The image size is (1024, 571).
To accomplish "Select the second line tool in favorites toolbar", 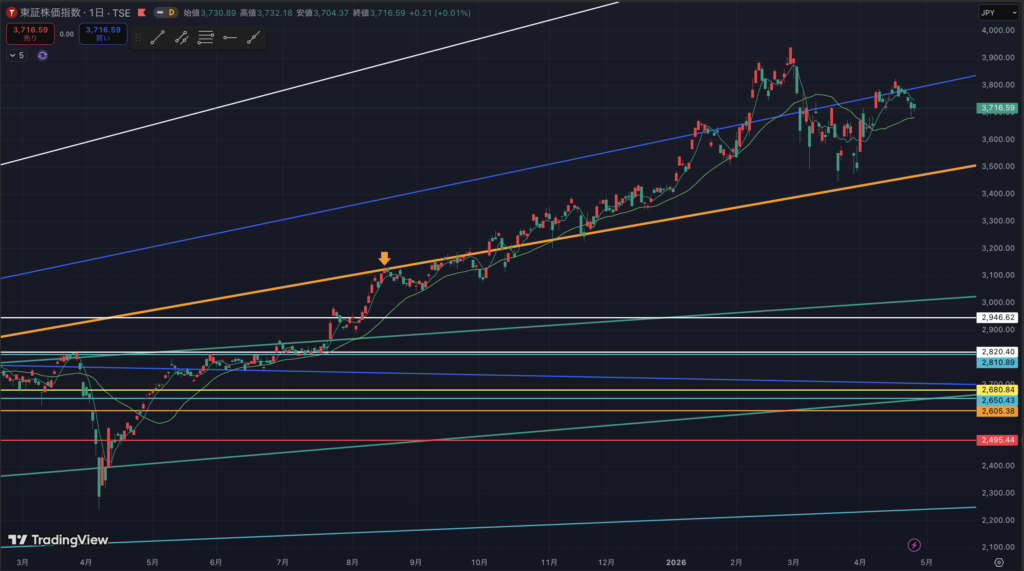I will pyautogui.click(x=181, y=37).
